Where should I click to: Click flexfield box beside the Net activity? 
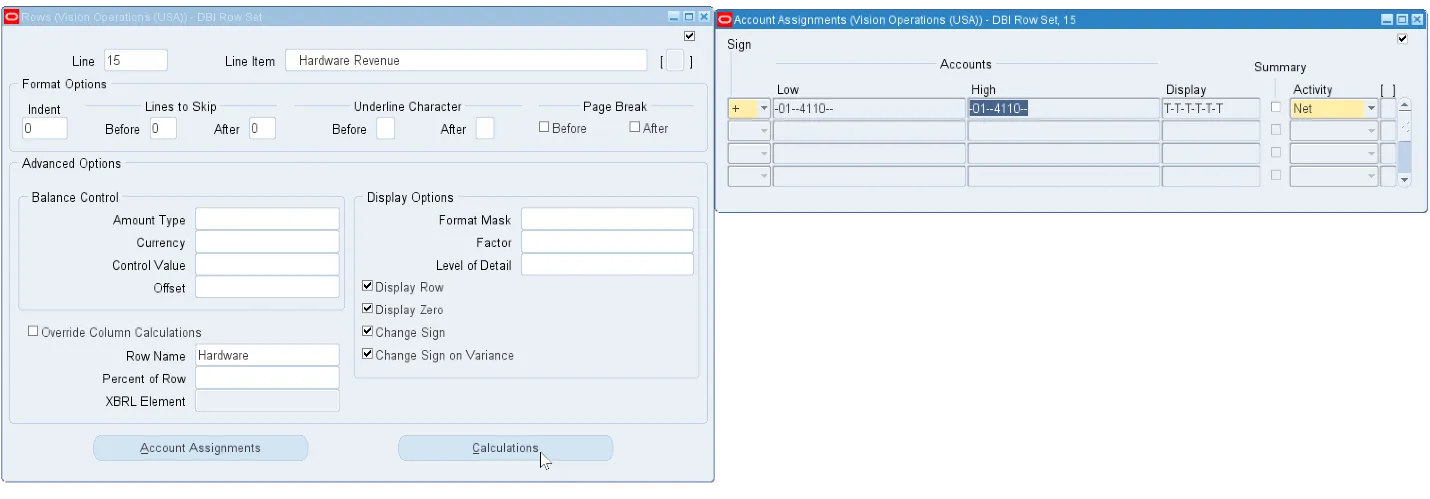tap(1388, 108)
